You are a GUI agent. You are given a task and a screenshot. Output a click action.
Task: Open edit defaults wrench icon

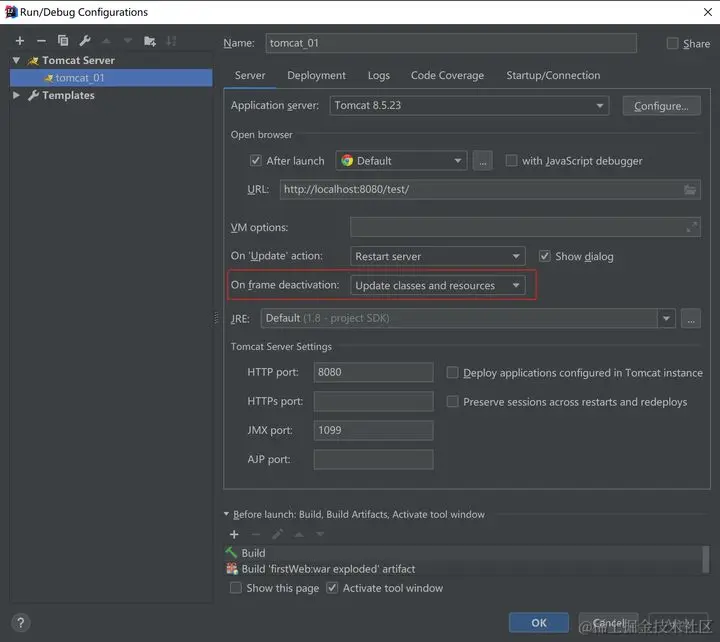pos(85,41)
